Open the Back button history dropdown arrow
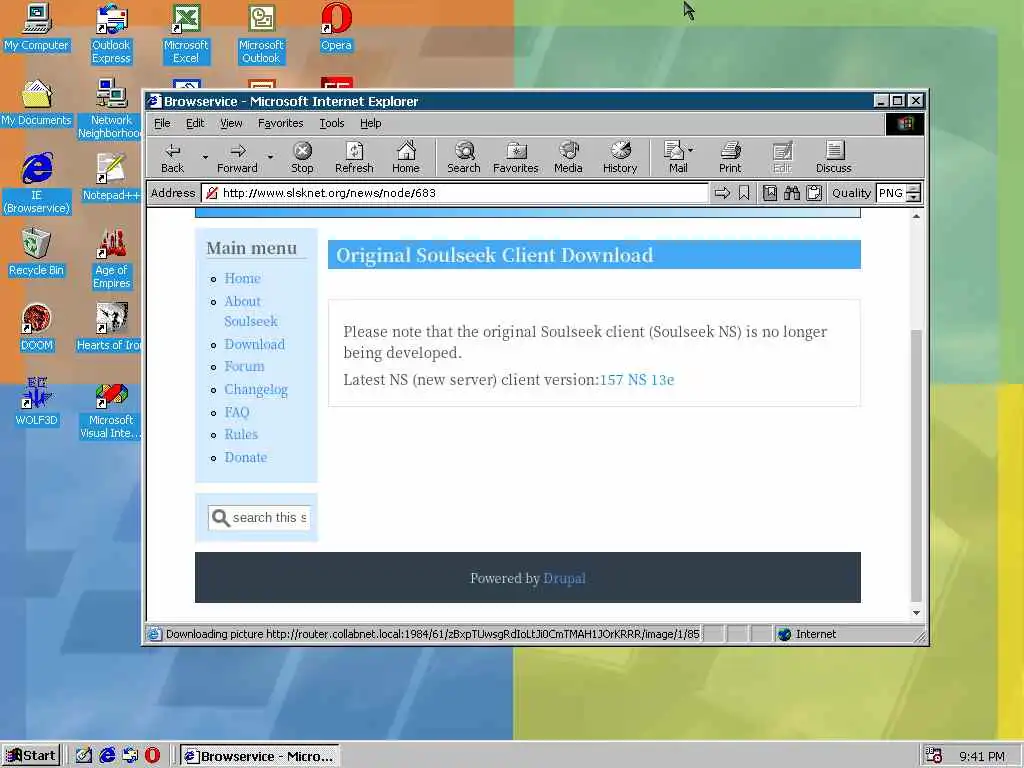The height and width of the screenshot is (768, 1024). (205, 157)
